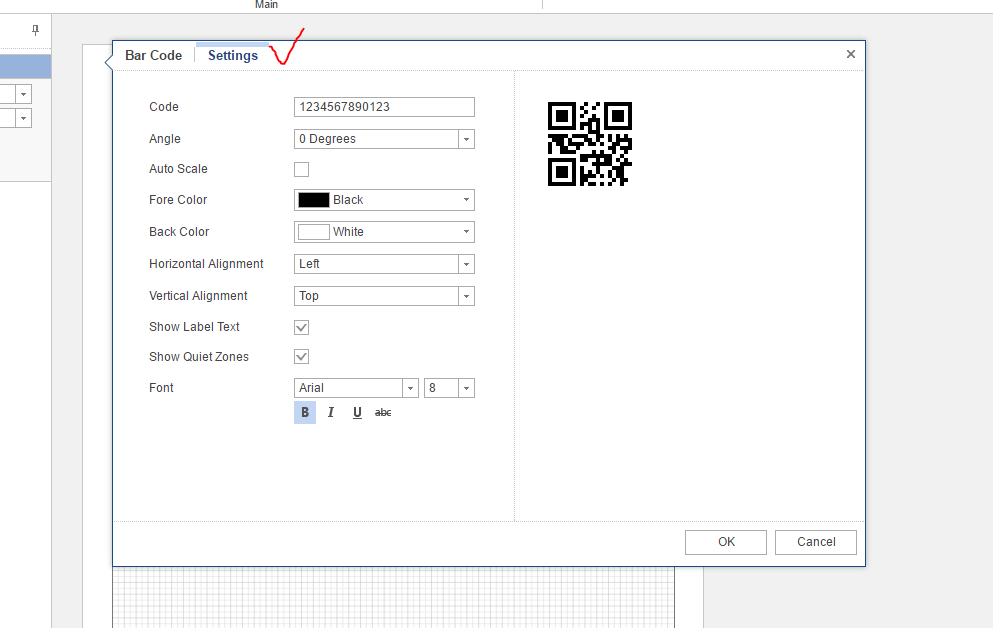Open the Arial font name dropdown
Screen dimensions: 993x628
click(410, 388)
